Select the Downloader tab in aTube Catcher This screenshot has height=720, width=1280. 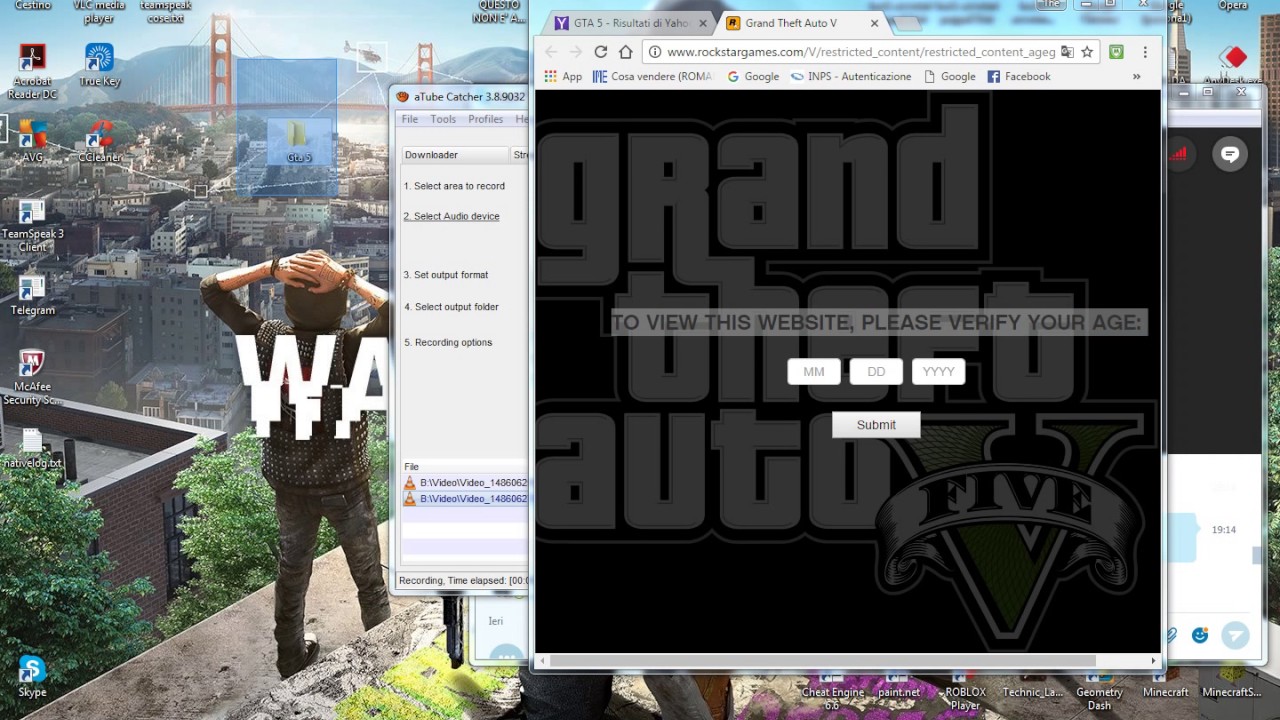pyautogui.click(x=454, y=155)
